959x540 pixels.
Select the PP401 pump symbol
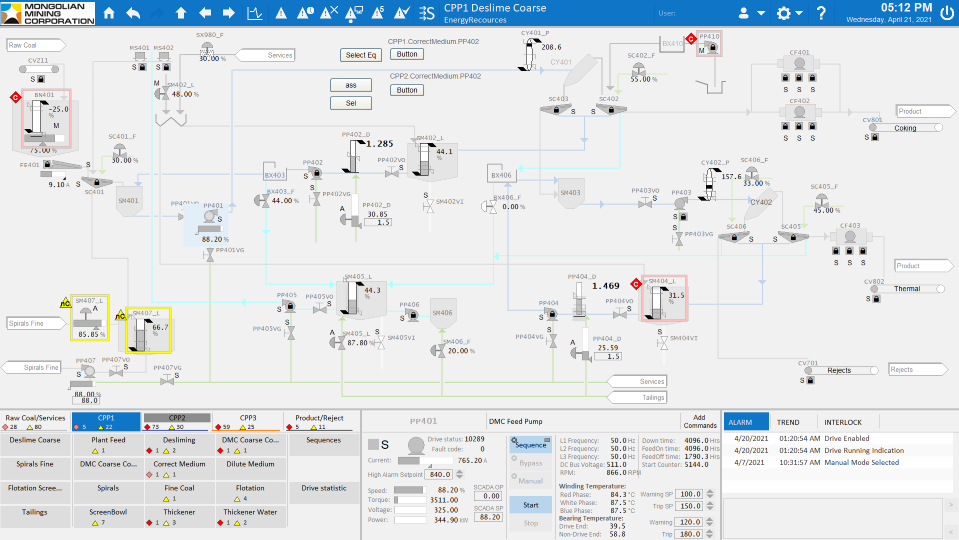(210, 216)
